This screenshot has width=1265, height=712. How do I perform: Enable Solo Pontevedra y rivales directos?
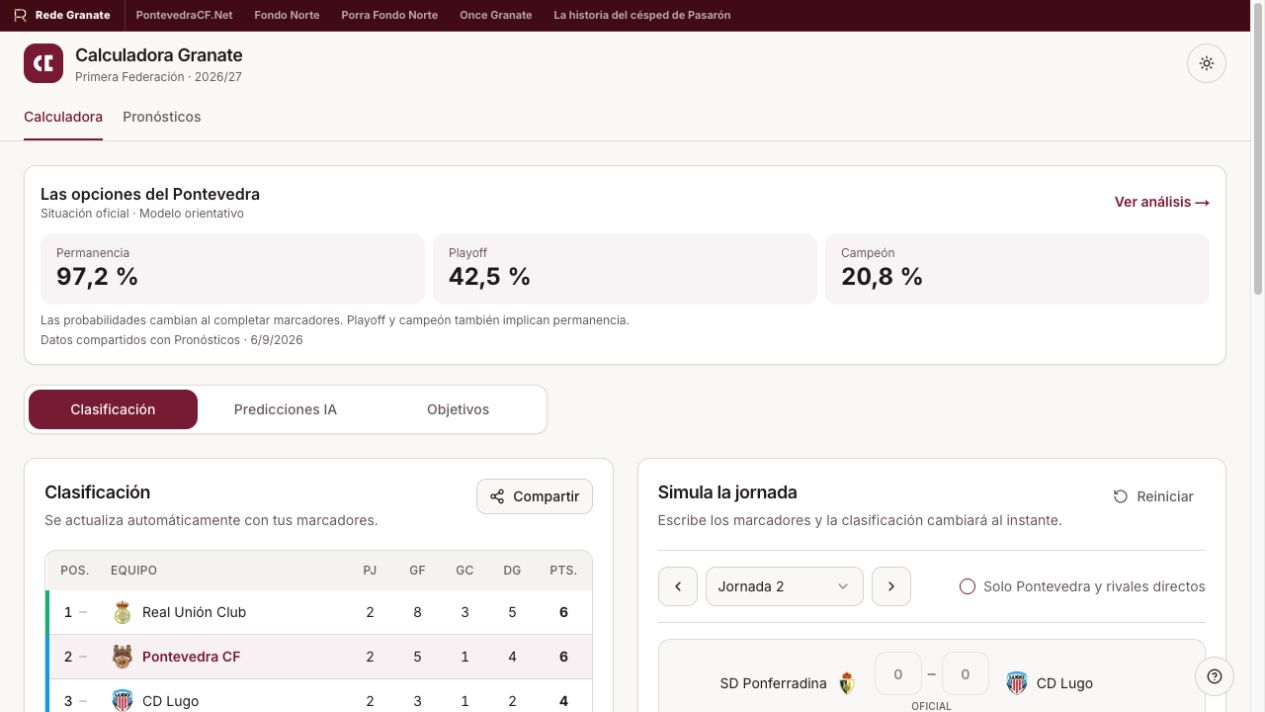(967, 587)
